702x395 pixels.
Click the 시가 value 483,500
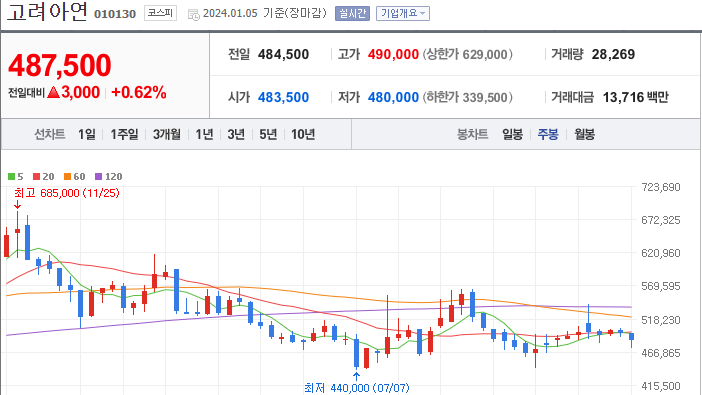click(x=283, y=97)
